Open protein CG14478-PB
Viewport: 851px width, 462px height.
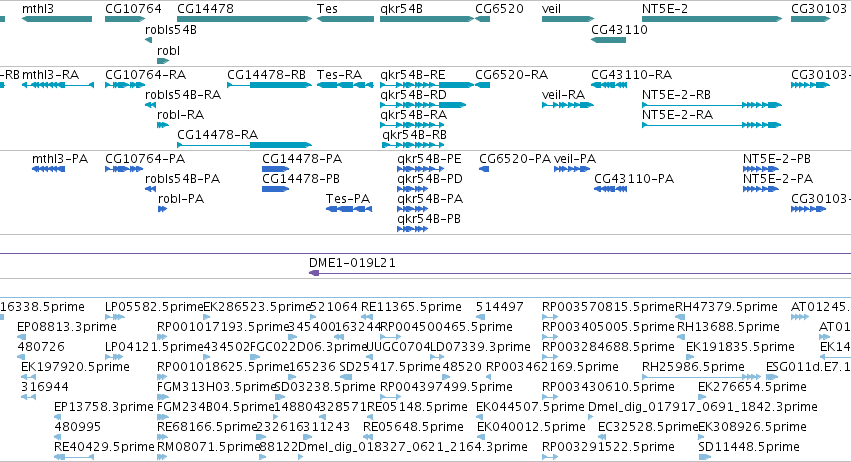(275, 189)
